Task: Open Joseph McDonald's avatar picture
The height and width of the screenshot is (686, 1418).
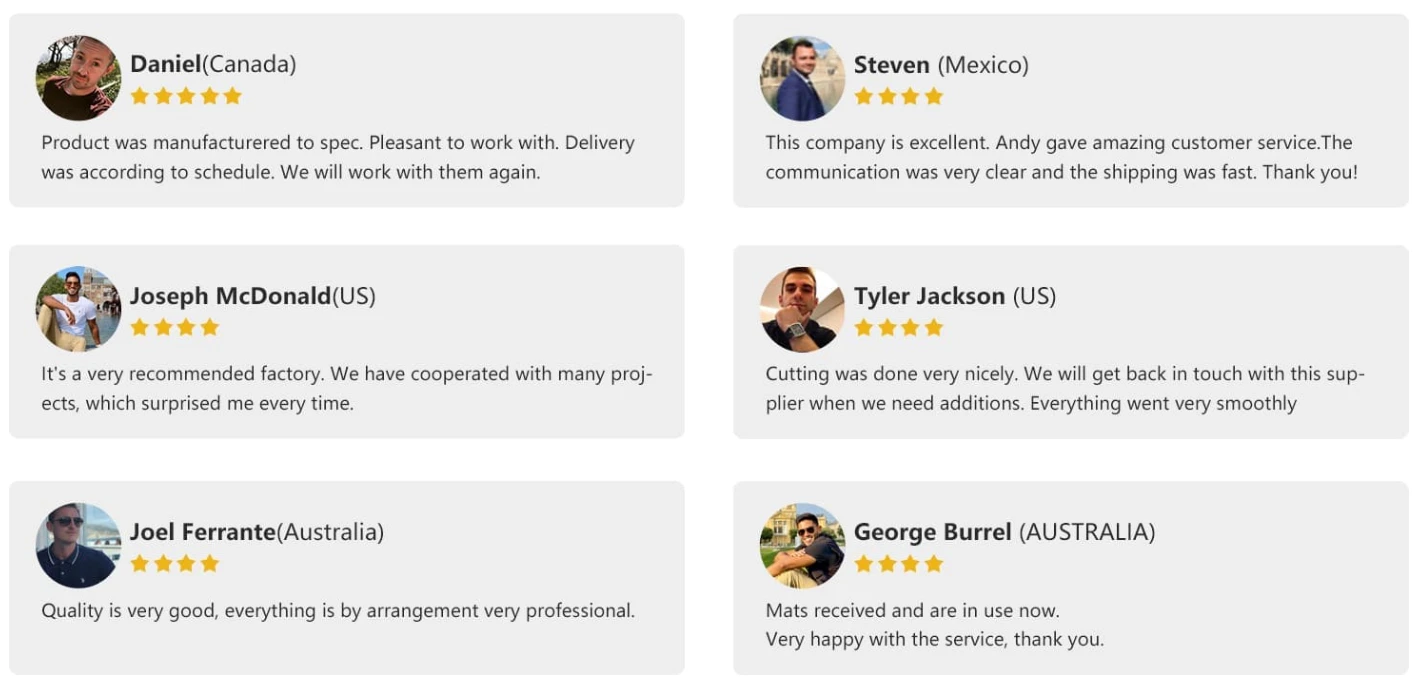Action: click(x=78, y=309)
